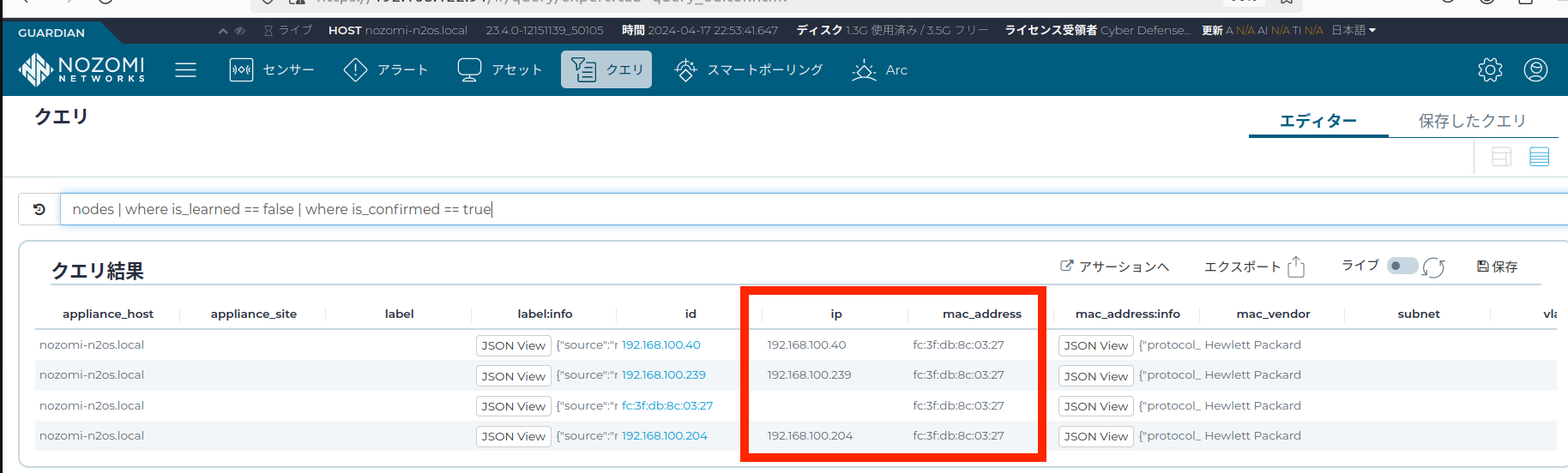Click the エクスポート (Export) button

click(x=1254, y=266)
